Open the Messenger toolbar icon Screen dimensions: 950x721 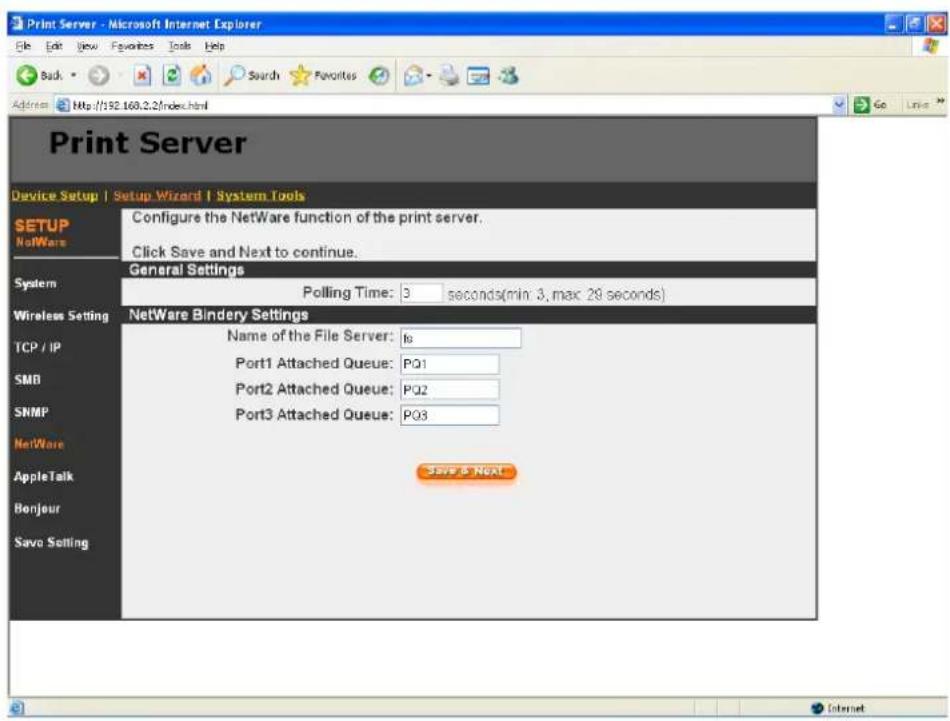508,76
